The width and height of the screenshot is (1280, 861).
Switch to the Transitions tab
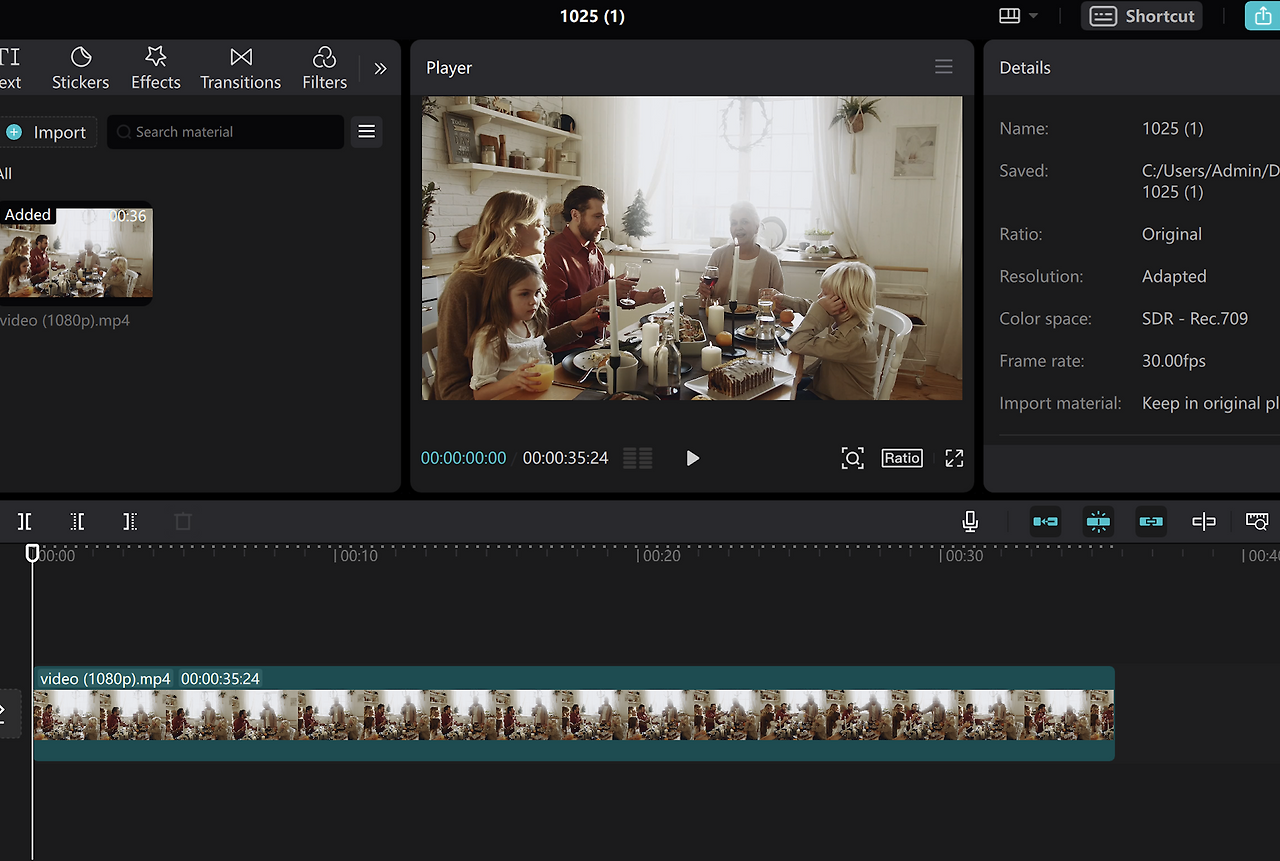pos(240,68)
